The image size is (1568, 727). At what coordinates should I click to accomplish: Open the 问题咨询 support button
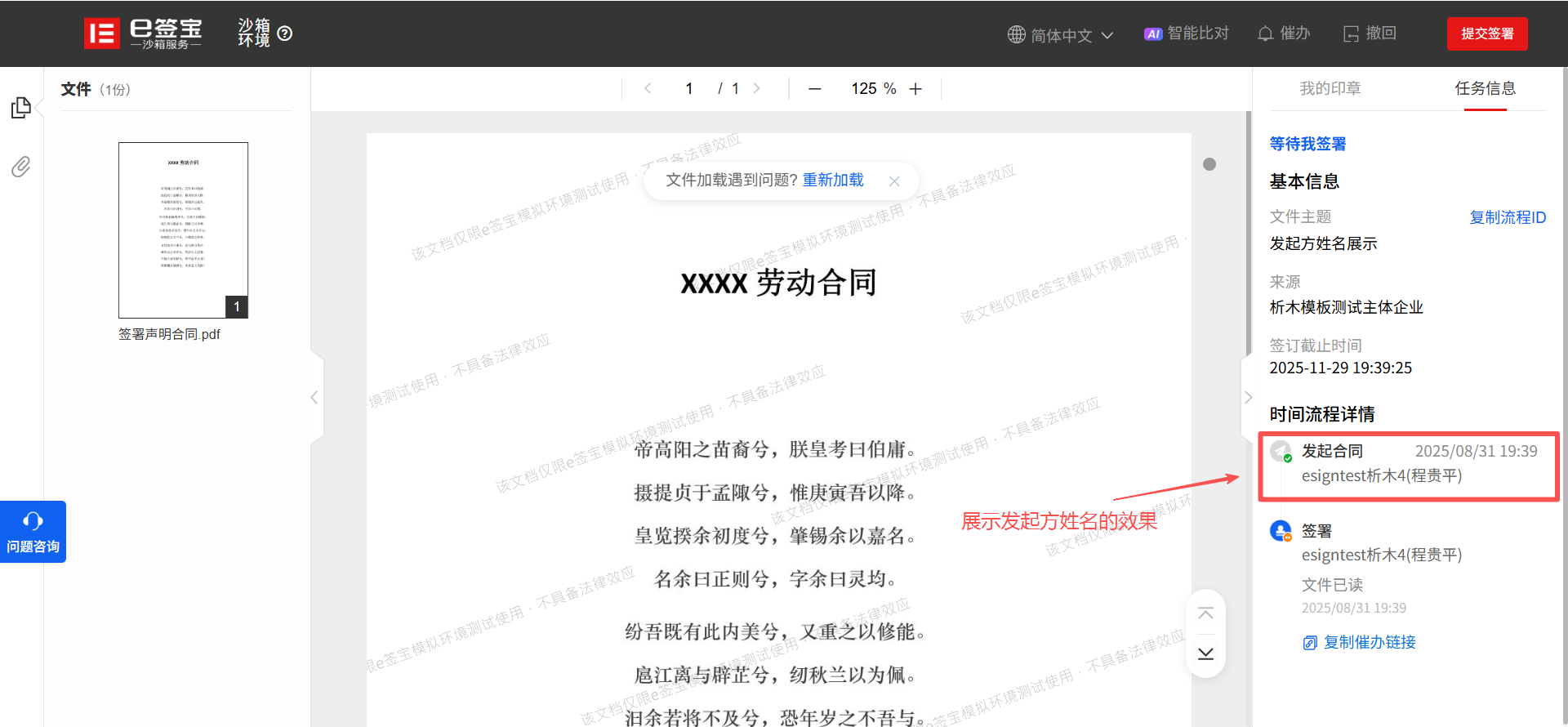pyautogui.click(x=33, y=532)
